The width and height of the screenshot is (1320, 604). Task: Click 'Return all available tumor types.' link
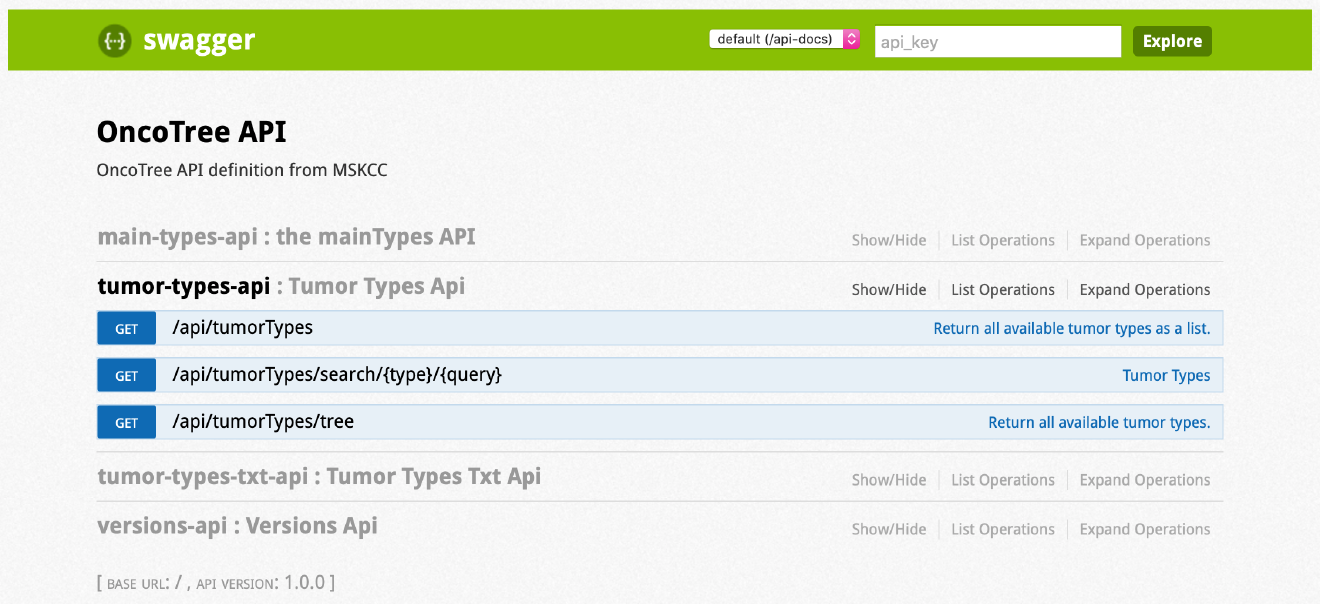(x=1099, y=422)
